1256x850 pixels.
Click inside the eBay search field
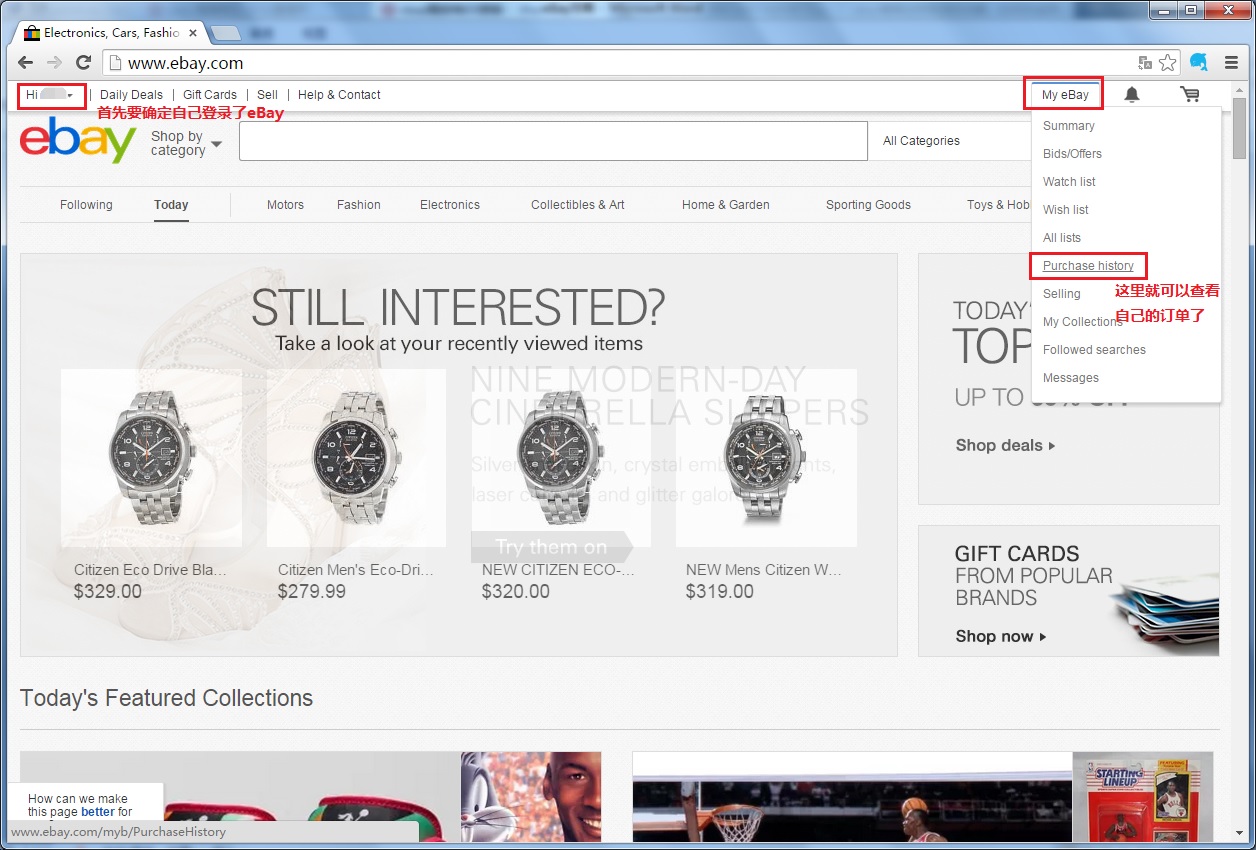(552, 141)
